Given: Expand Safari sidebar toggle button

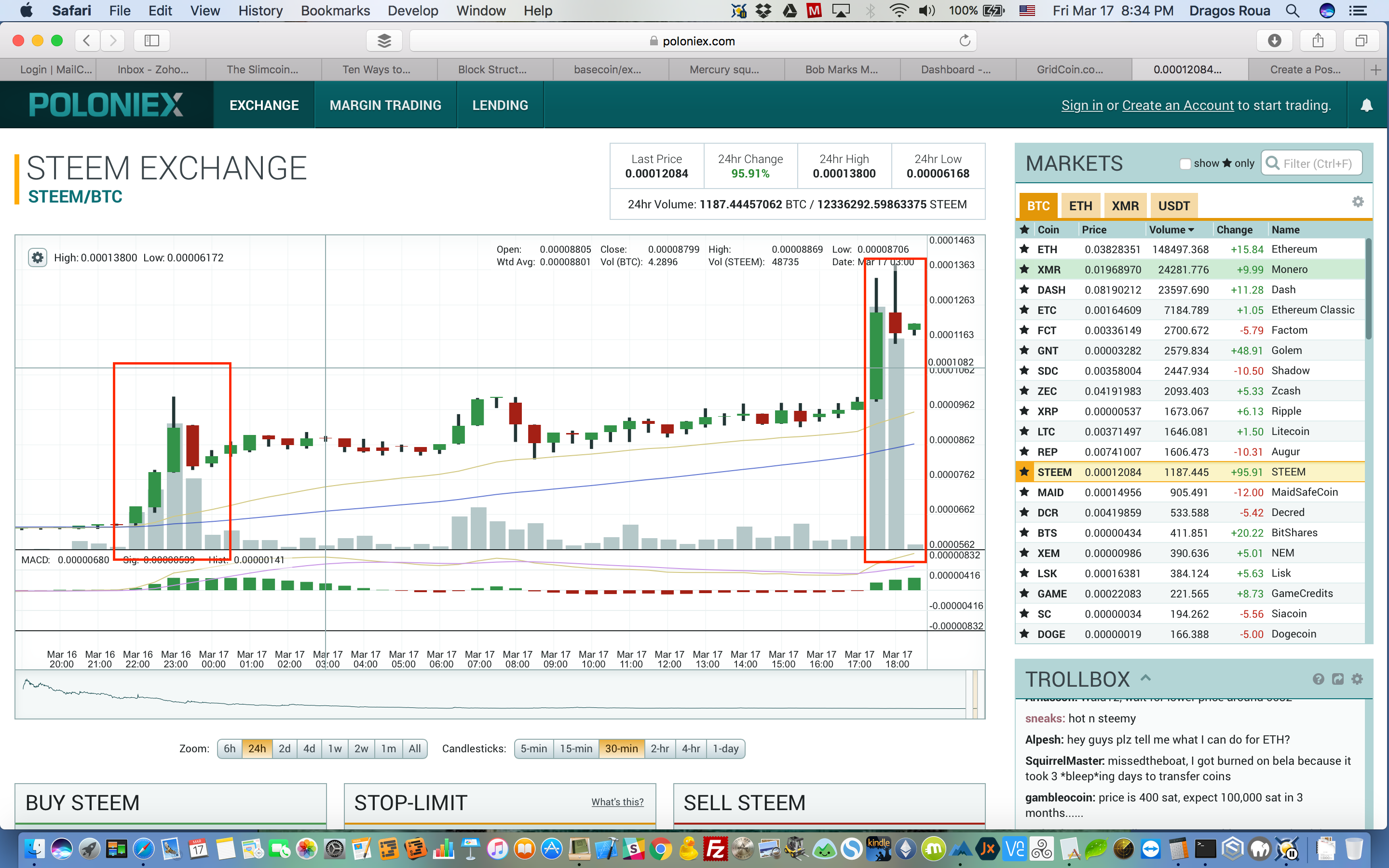Looking at the screenshot, I should pyautogui.click(x=151, y=41).
